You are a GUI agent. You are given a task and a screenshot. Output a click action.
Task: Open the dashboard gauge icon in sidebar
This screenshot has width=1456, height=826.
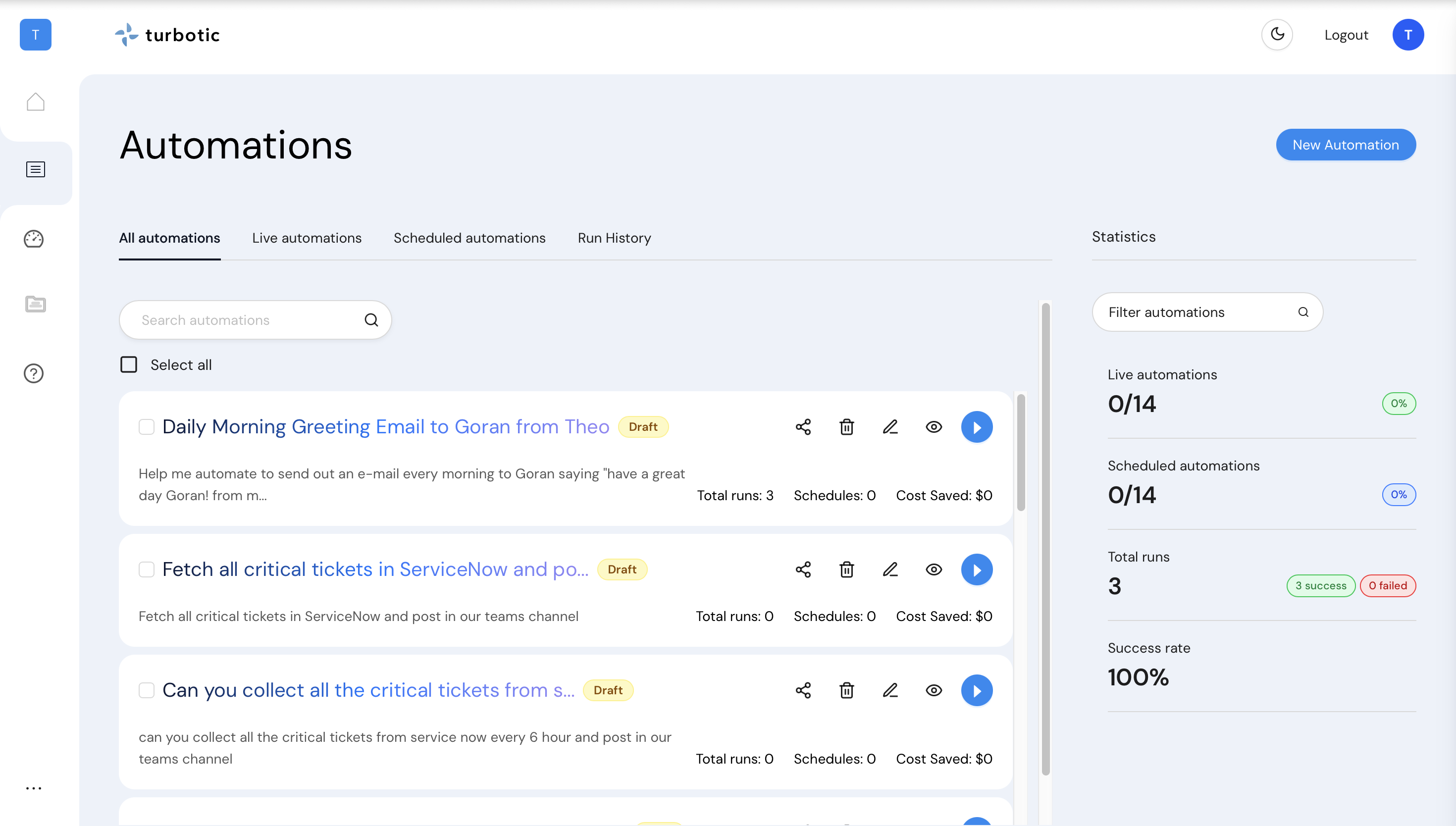[34, 239]
